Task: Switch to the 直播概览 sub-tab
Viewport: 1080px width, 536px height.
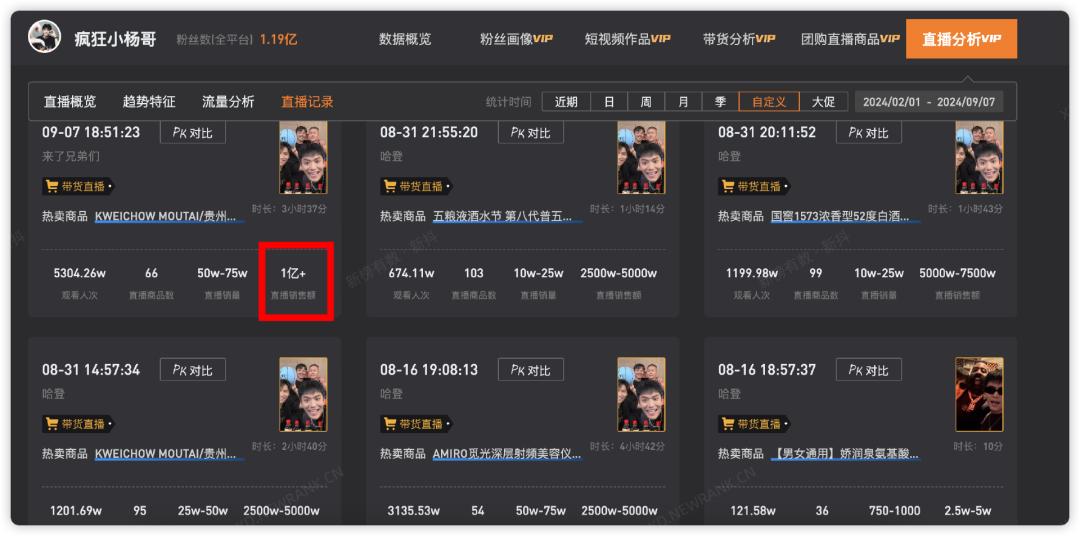Action: pos(70,102)
